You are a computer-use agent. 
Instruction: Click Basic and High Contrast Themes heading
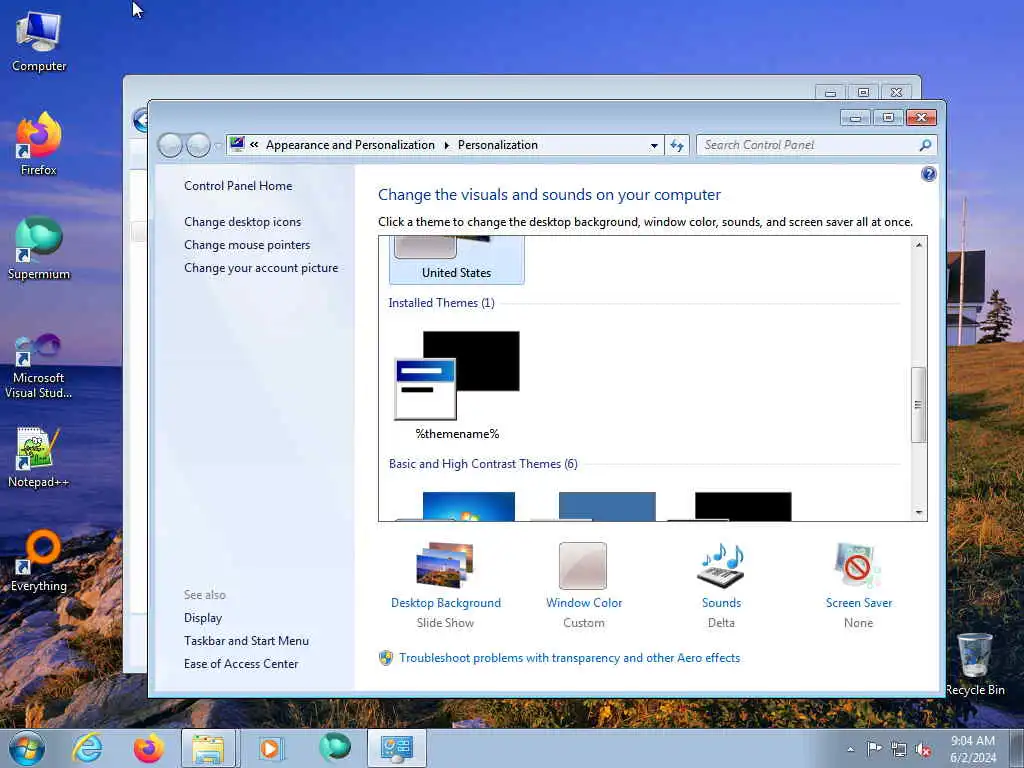483,464
